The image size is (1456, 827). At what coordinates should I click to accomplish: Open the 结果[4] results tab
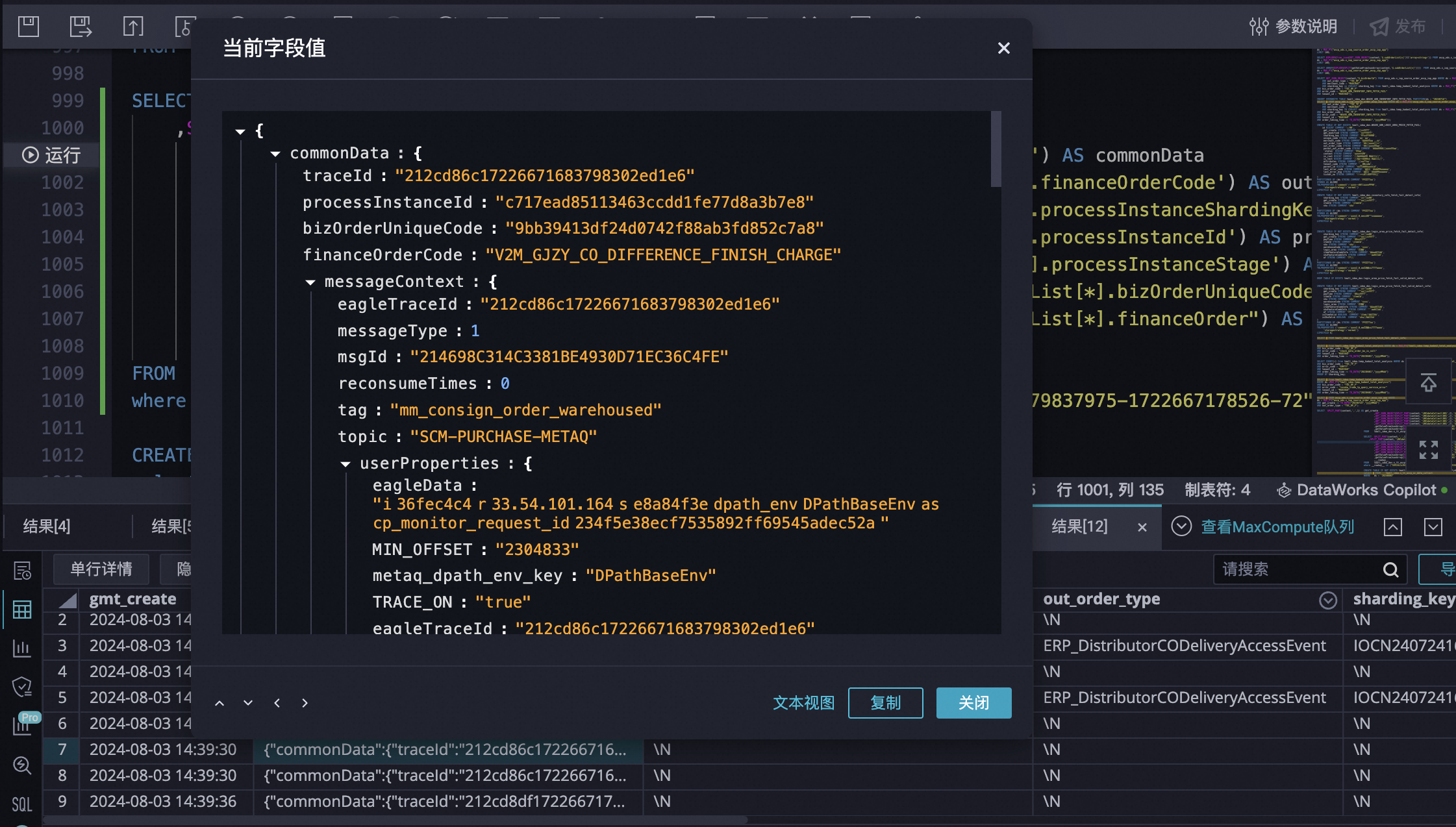pyautogui.click(x=47, y=526)
